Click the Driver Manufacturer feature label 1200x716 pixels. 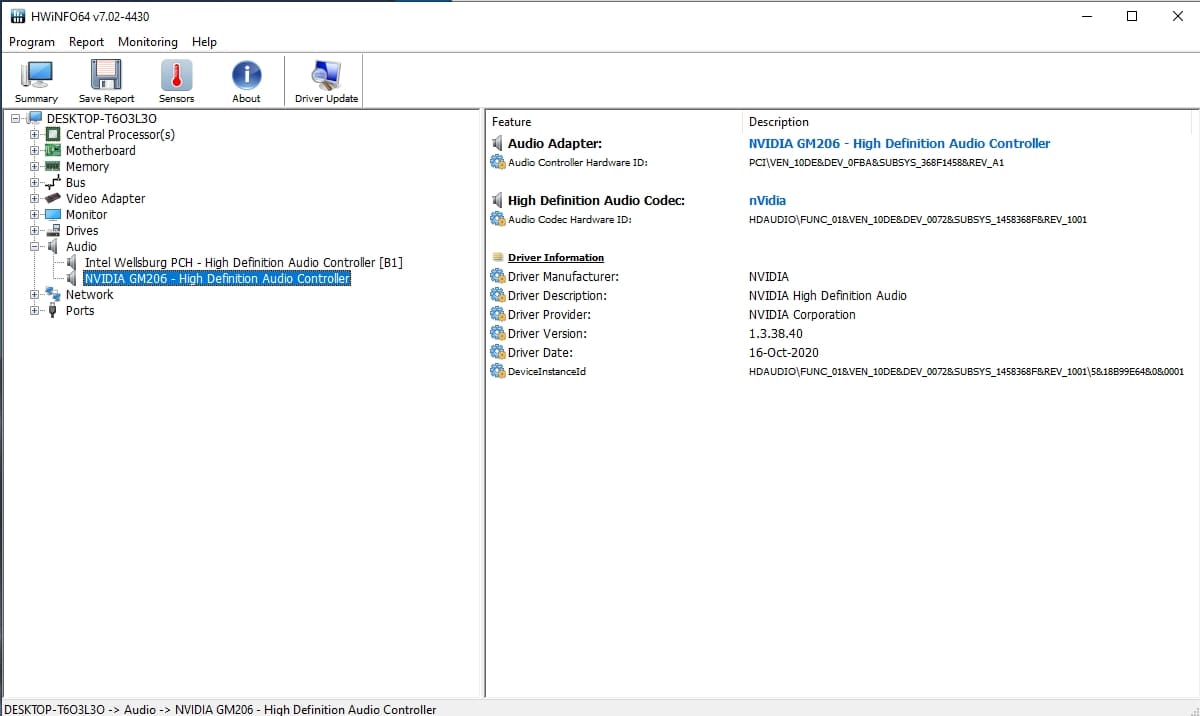[x=563, y=276]
